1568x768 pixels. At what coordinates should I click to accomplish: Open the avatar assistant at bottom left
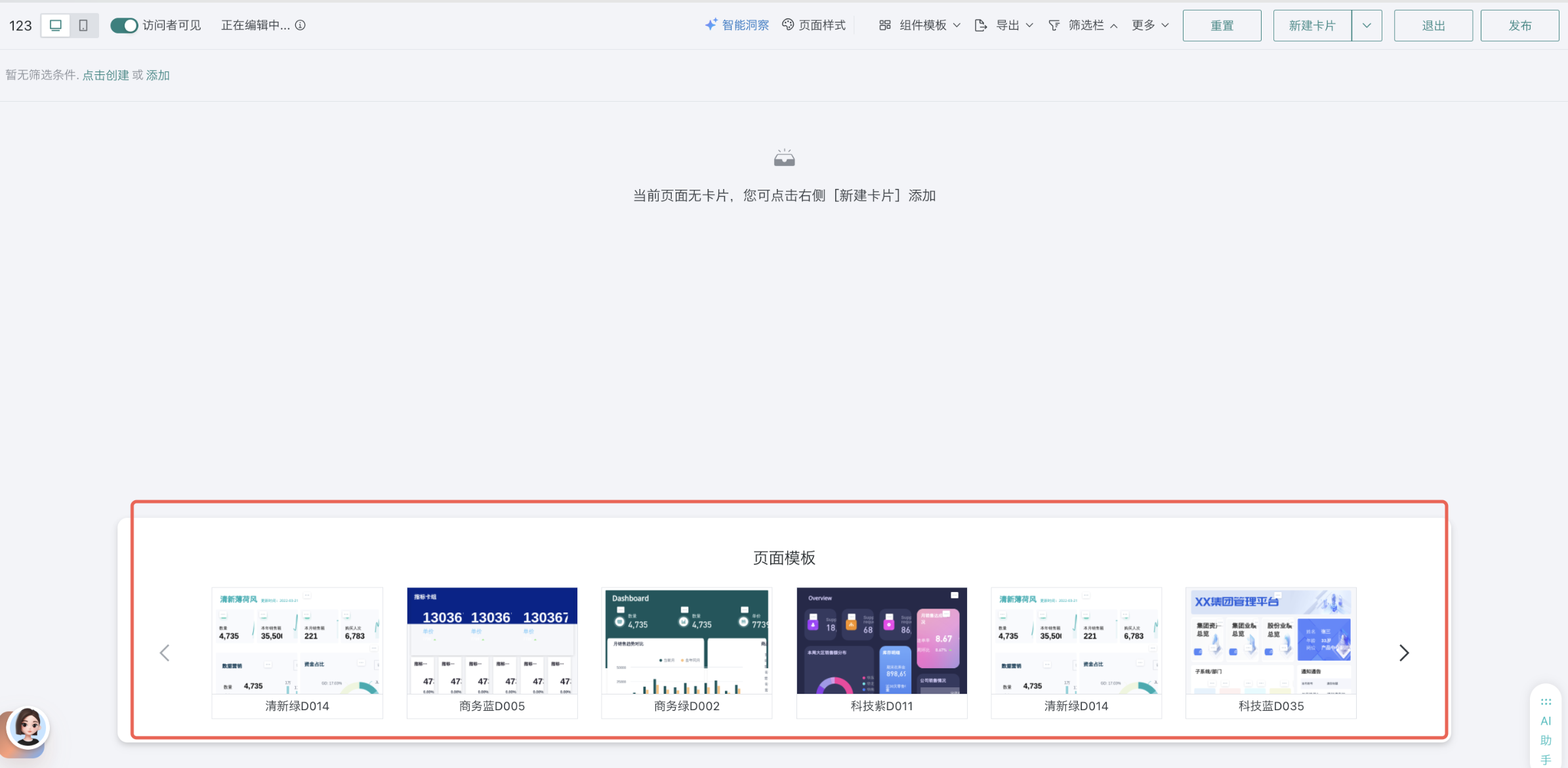pos(27,729)
